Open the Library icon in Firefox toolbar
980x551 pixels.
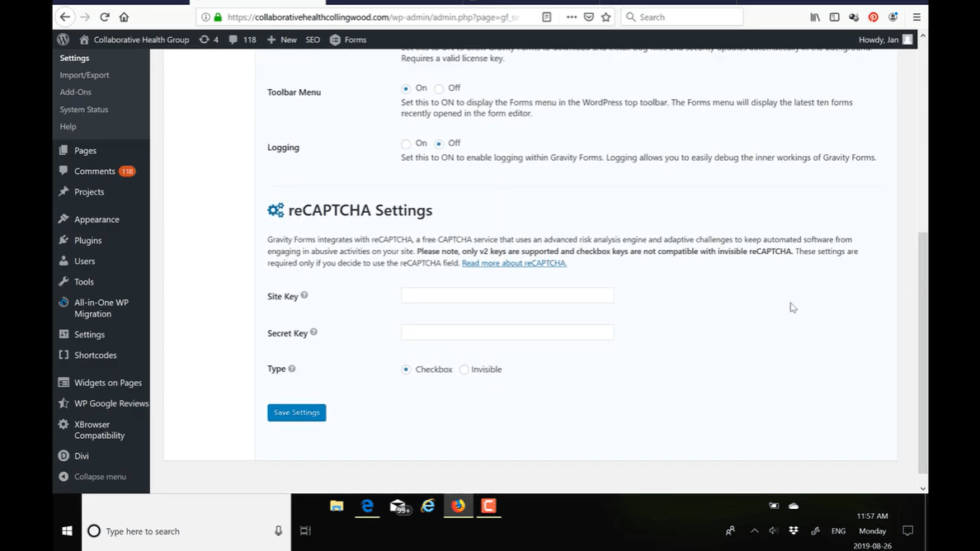click(815, 17)
